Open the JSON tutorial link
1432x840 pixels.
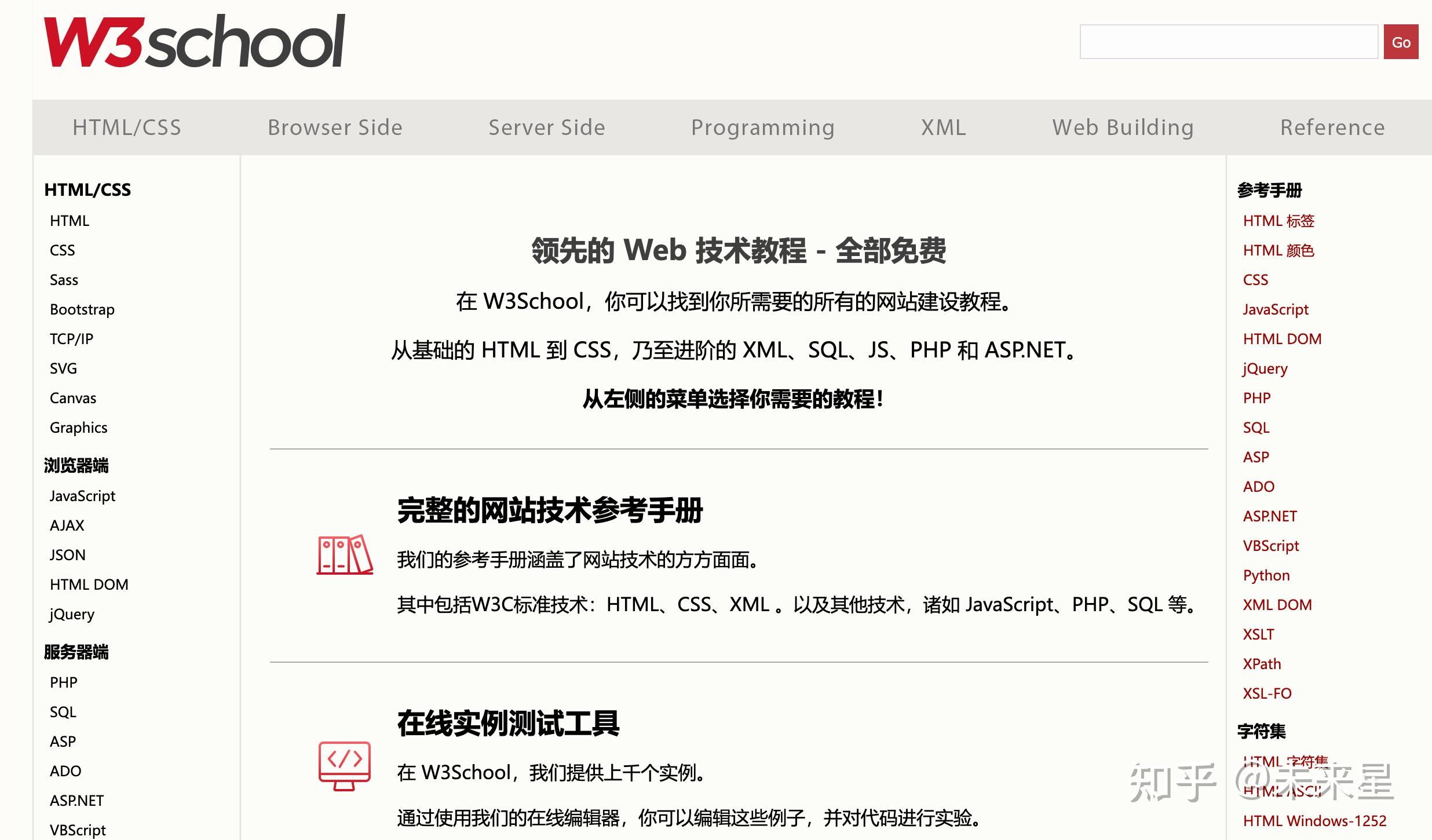tap(67, 554)
